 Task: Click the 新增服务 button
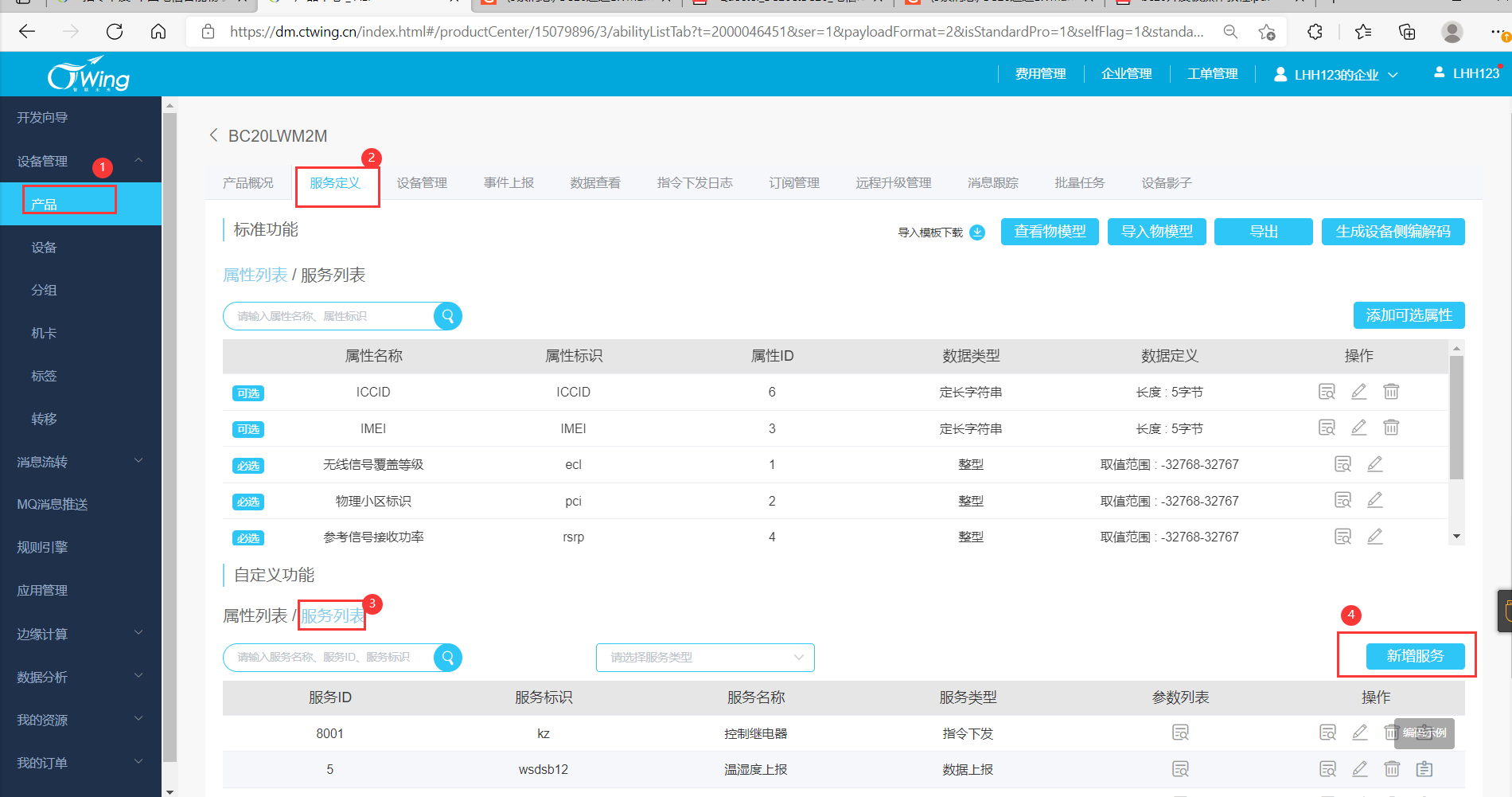(x=1416, y=656)
